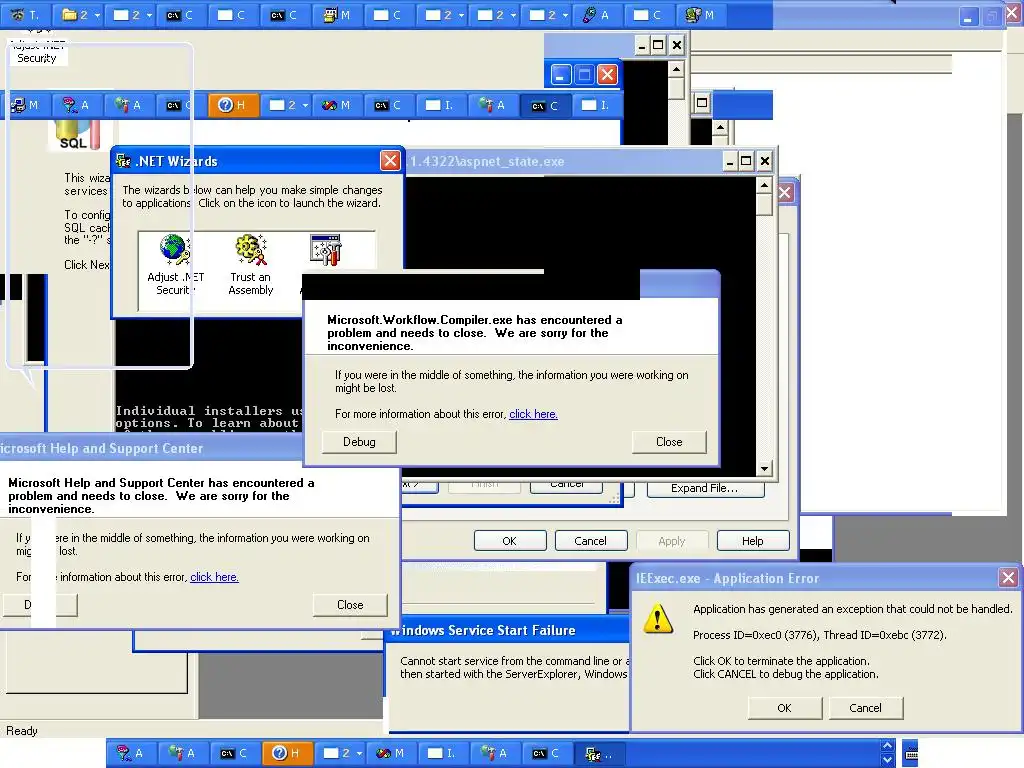1024x768 pixels.
Task: Open the filter-icon 'A' item on bottom taskbar
Action: pos(129,753)
